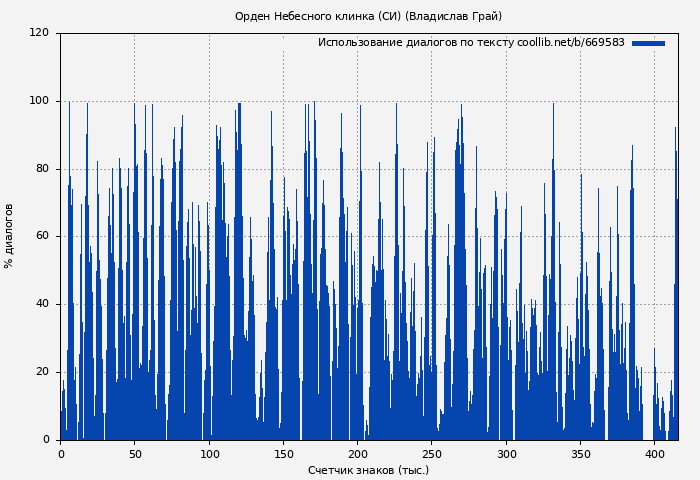Click the x-axis tick label 350
Screen dimensions: 700x480
(580, 454)
